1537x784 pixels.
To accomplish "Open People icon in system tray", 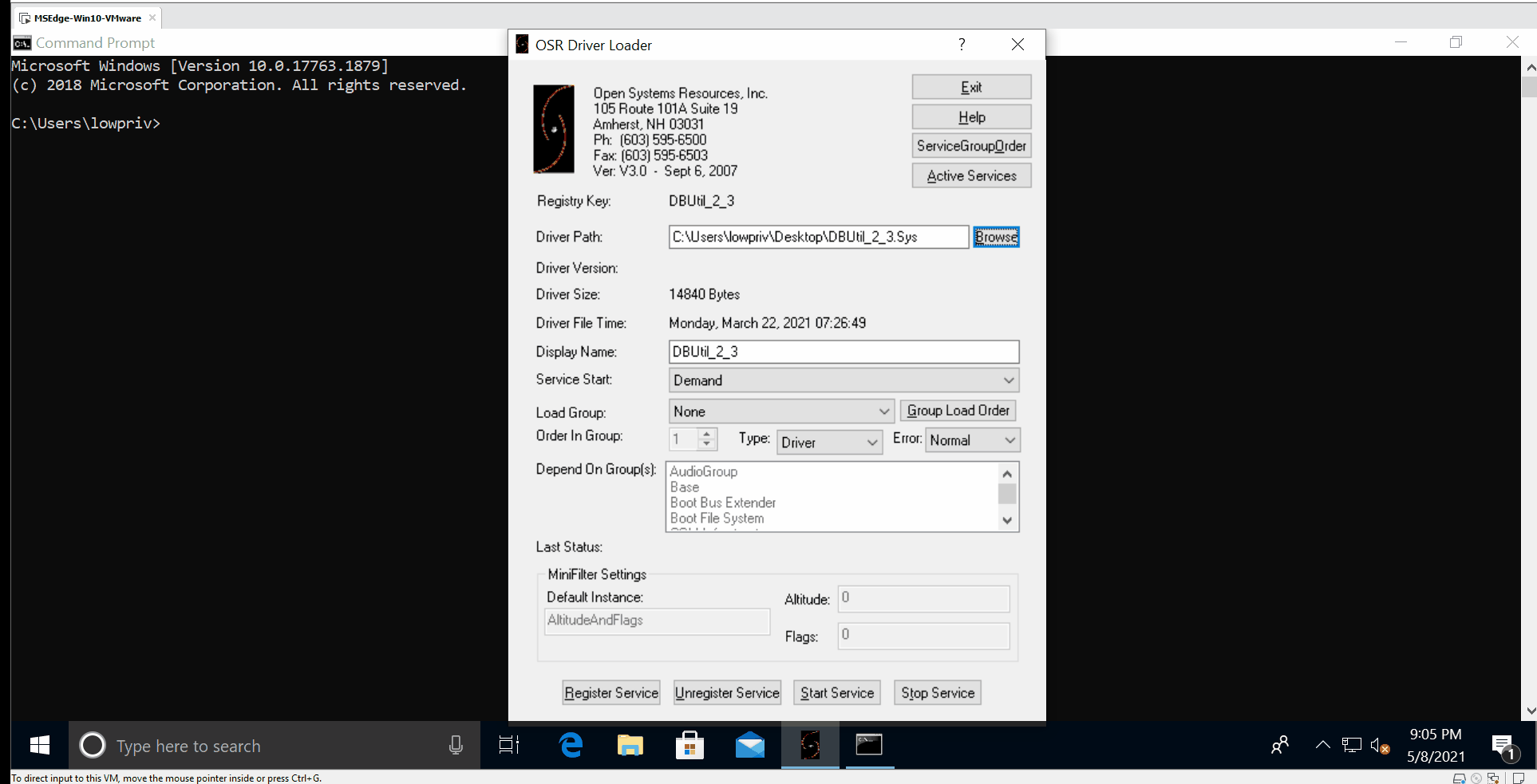I will click(x=1279, y=746).
